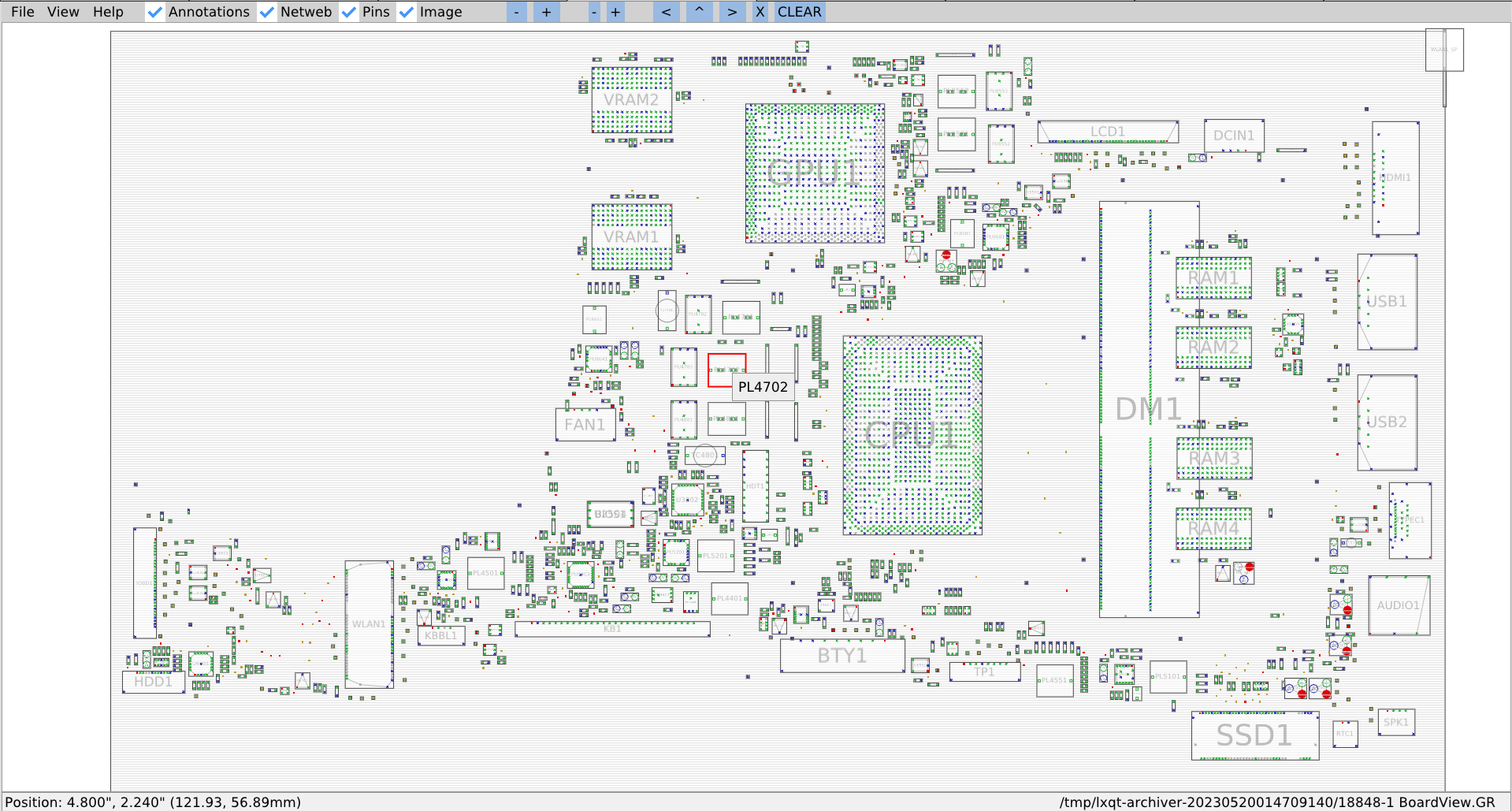Viewport: 1512px width, 811px height.
Task: Select the GPU1 chip on the board
Action: [x=814, y=173]
